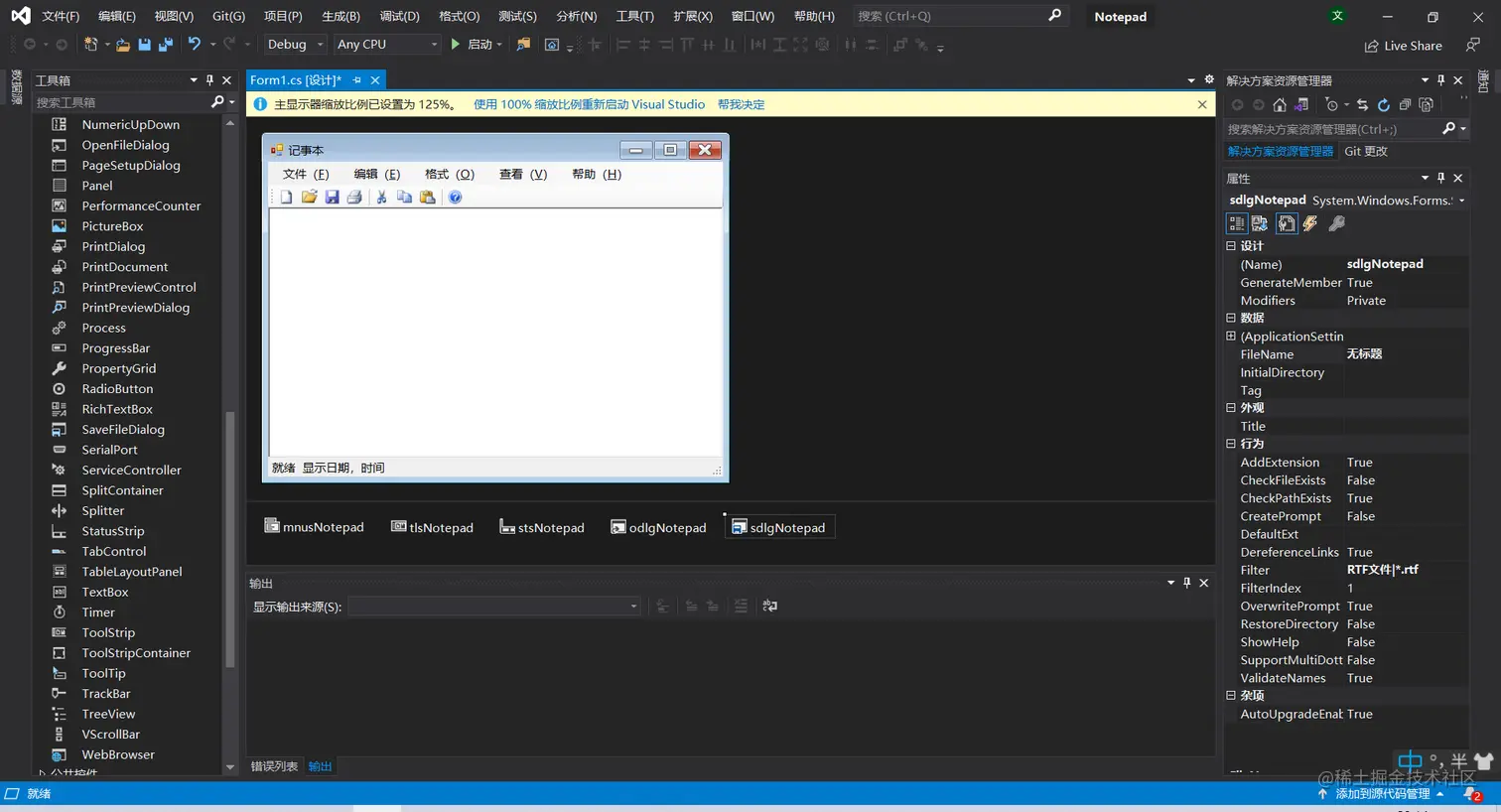Screen dimensions: 1501x812
Task: Collapse the 数据 property category
Action: (1231, 318)
